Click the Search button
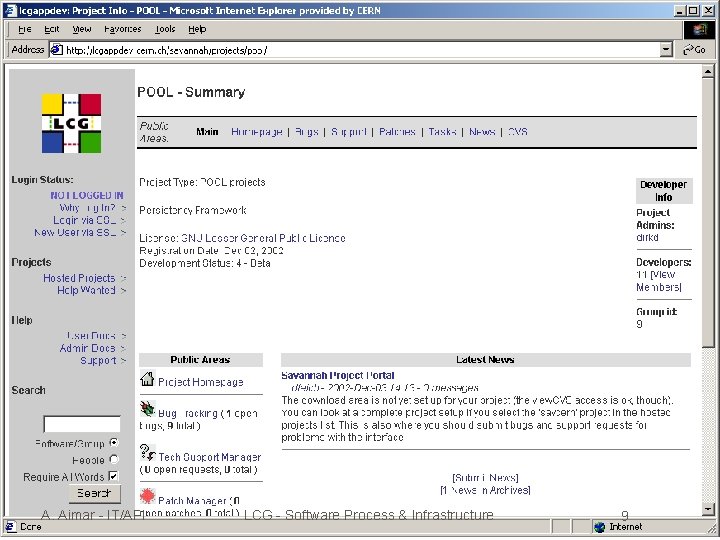The image size is (720, 540). pyautogui.click(x=95, y=494)
